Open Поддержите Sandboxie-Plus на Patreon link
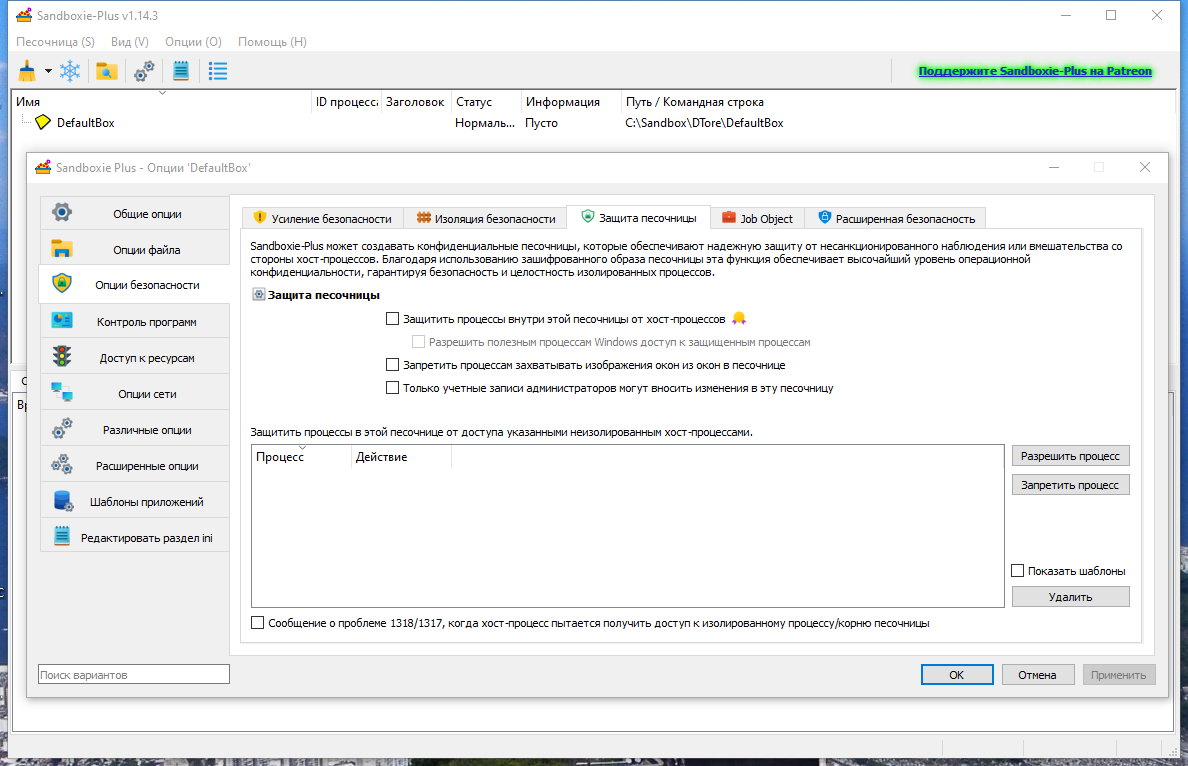Screen dimensions: 1188x766 tap(1035, 70)
